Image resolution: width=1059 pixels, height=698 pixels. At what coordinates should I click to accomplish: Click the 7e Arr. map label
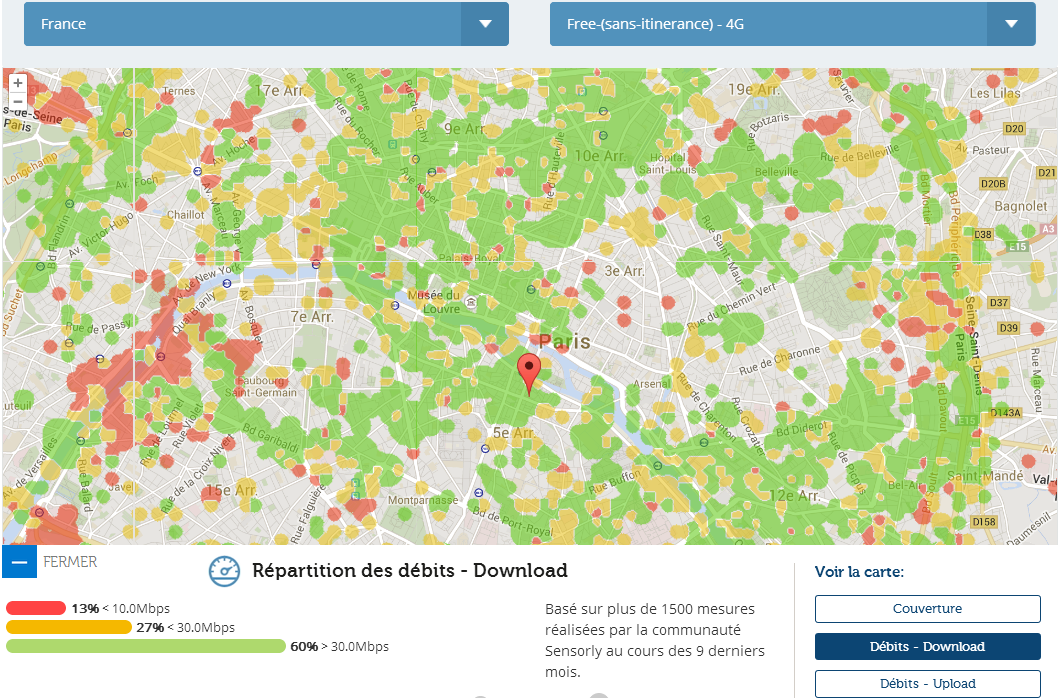[312, 316]
